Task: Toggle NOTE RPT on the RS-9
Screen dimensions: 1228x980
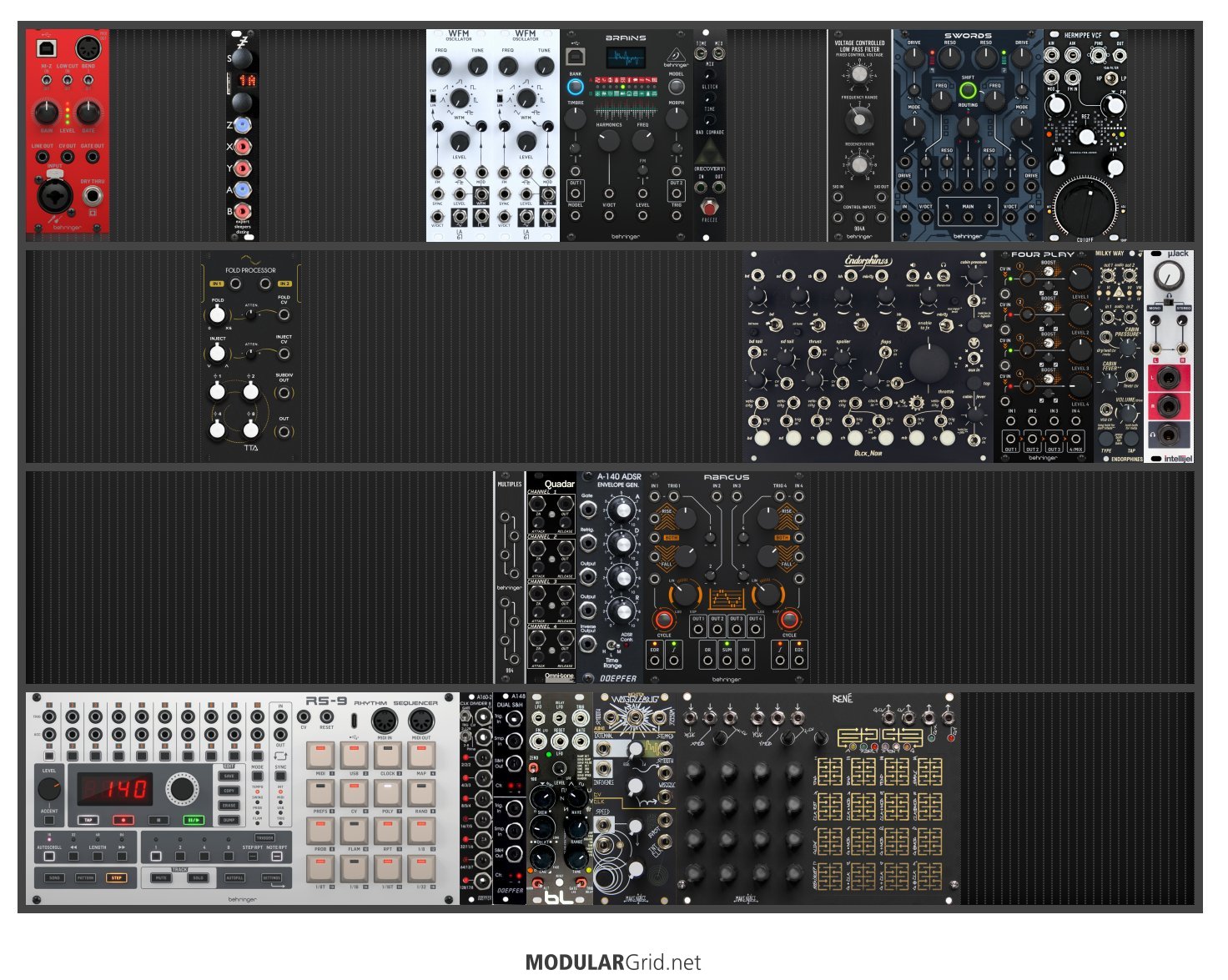Action: (277, 857)
